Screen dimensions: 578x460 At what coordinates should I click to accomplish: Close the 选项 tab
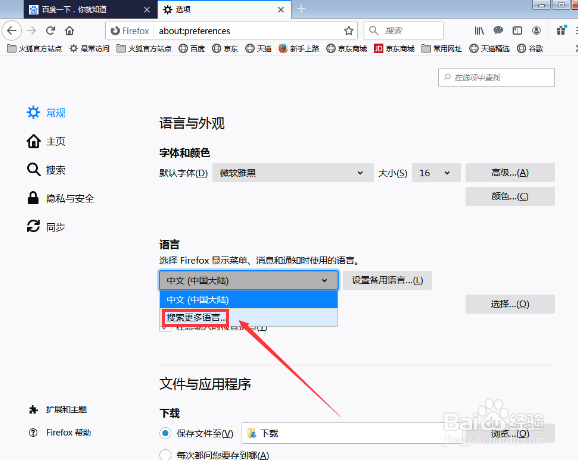click(281, 10)
